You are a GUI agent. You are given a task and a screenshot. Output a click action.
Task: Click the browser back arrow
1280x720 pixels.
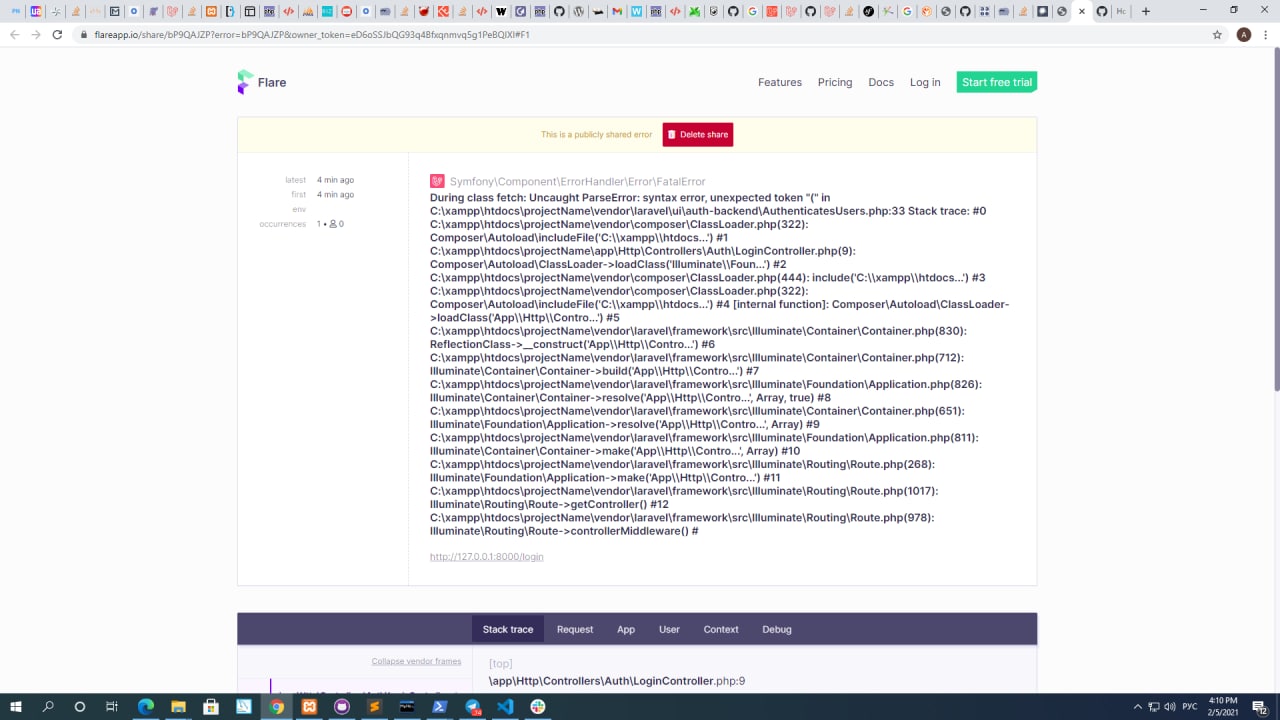click(14, 34)
